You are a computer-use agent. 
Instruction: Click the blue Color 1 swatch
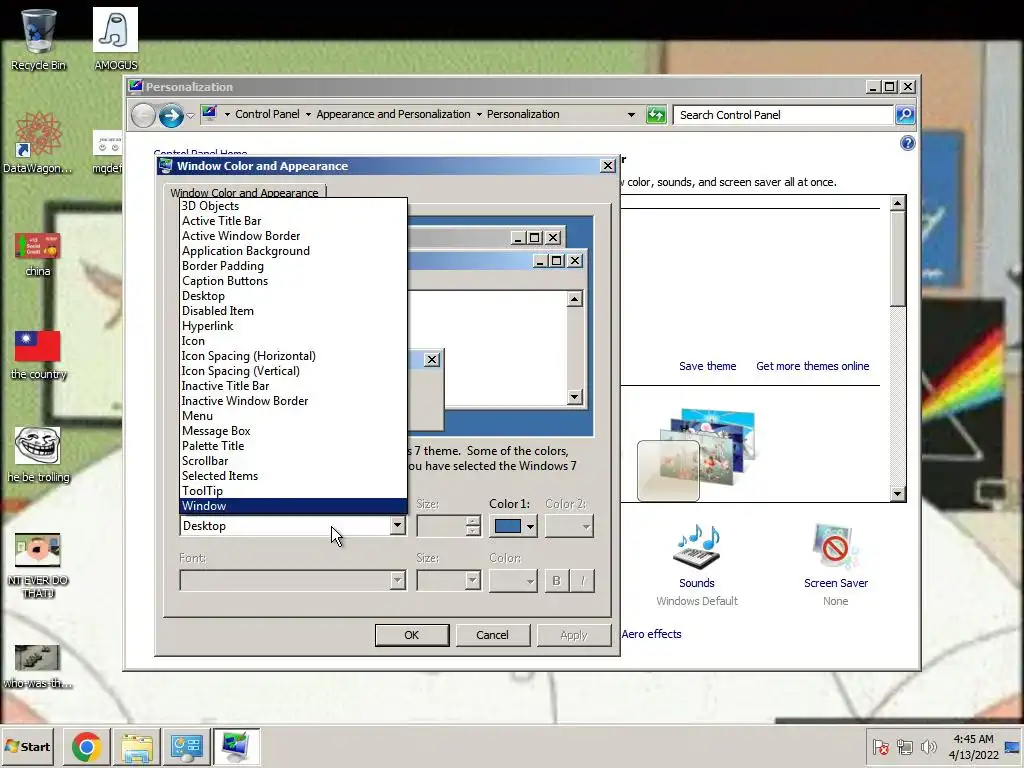pos(507,526)
